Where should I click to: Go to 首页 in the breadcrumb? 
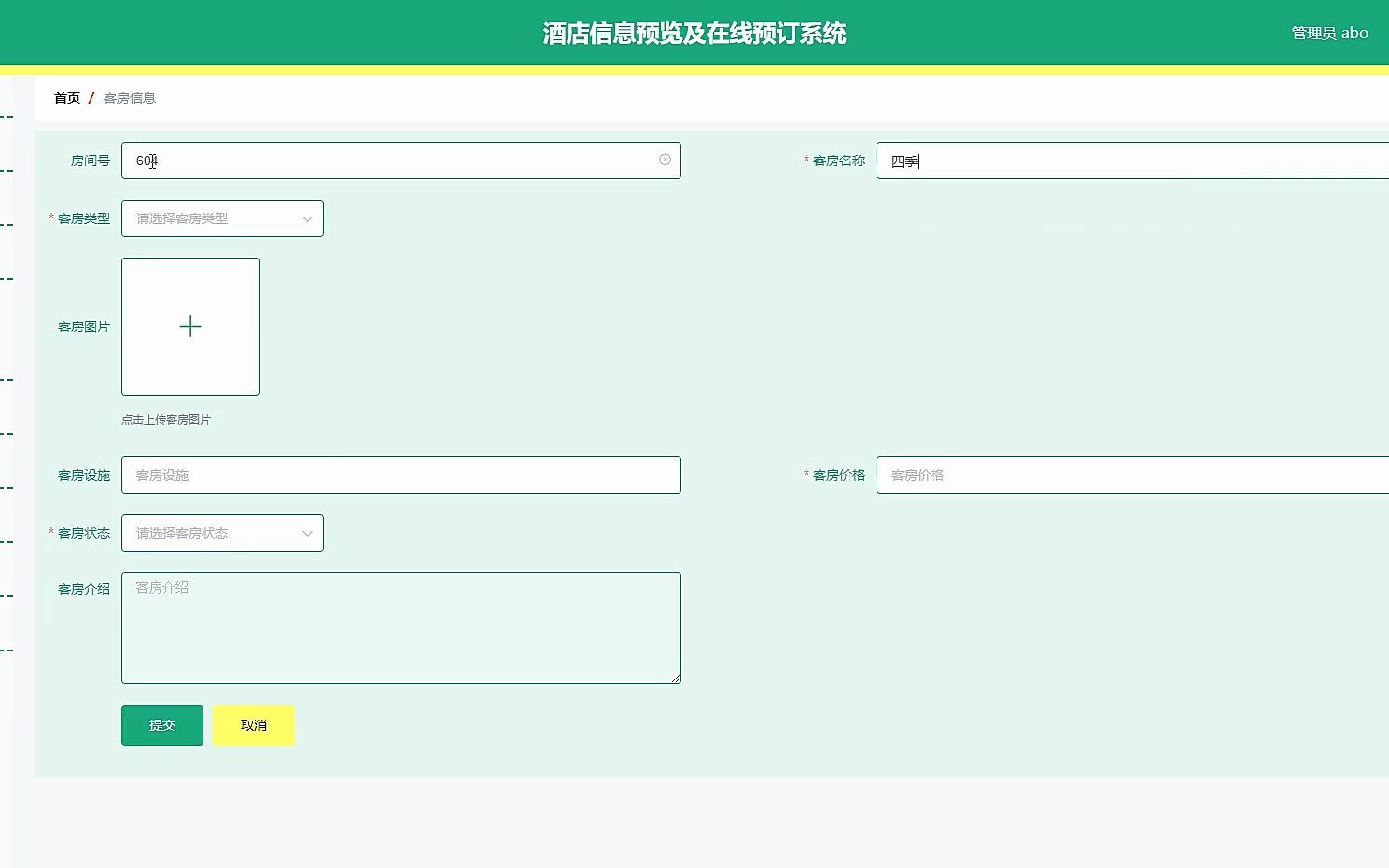coord(67,98)
